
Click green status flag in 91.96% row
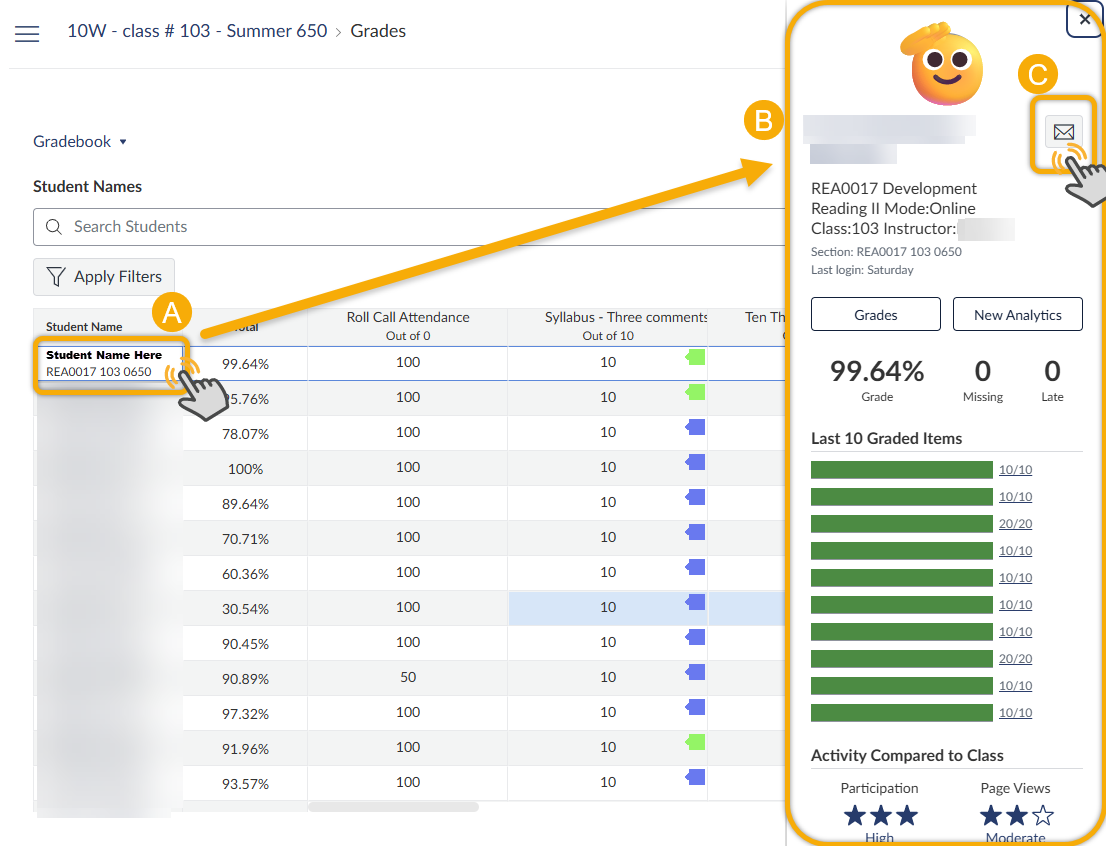click(695, 742)
